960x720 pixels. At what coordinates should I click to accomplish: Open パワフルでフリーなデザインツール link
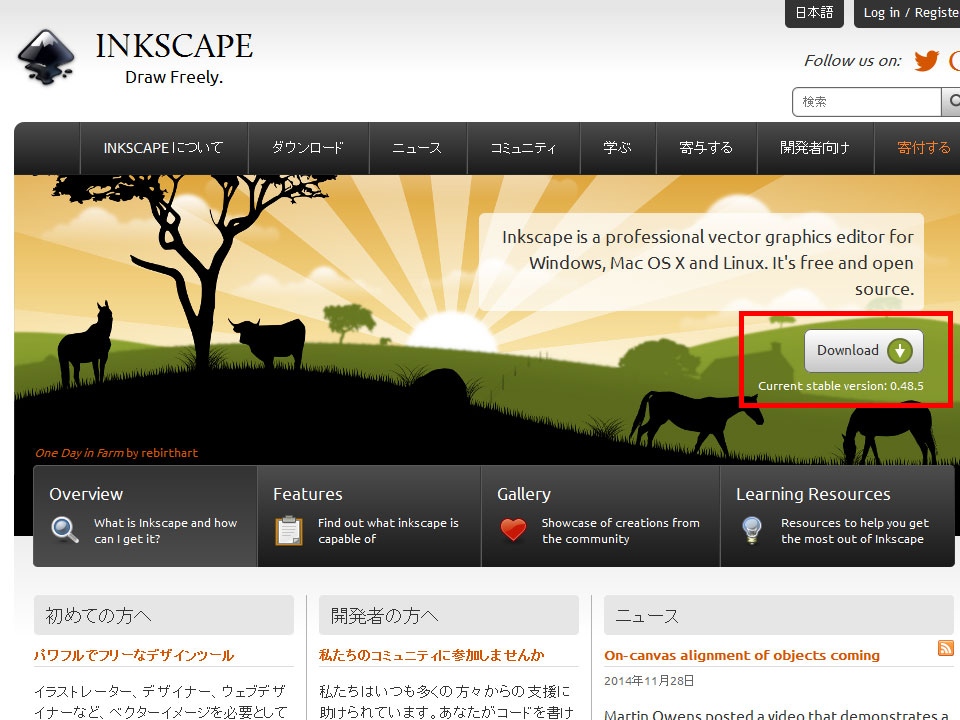tap(133, 656)
